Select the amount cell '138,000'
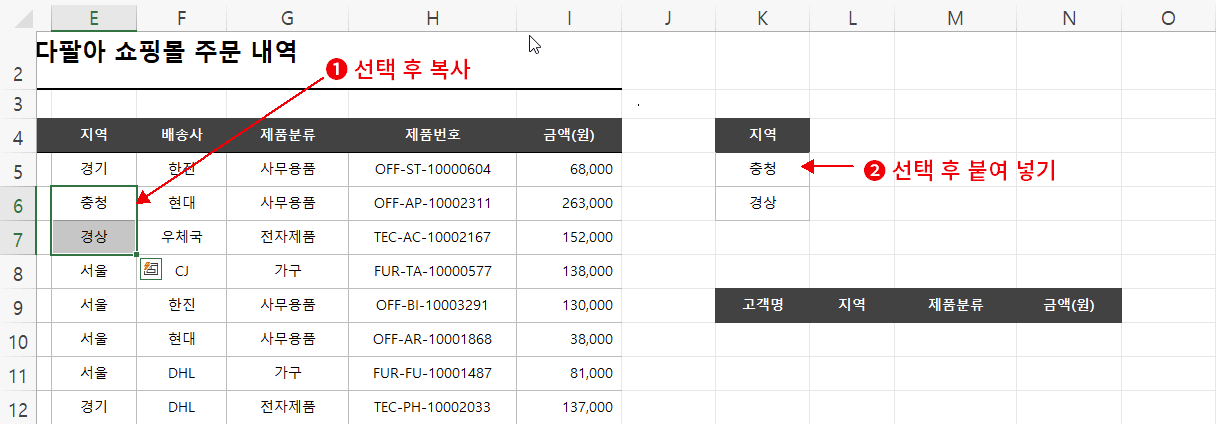 point(569,271)
